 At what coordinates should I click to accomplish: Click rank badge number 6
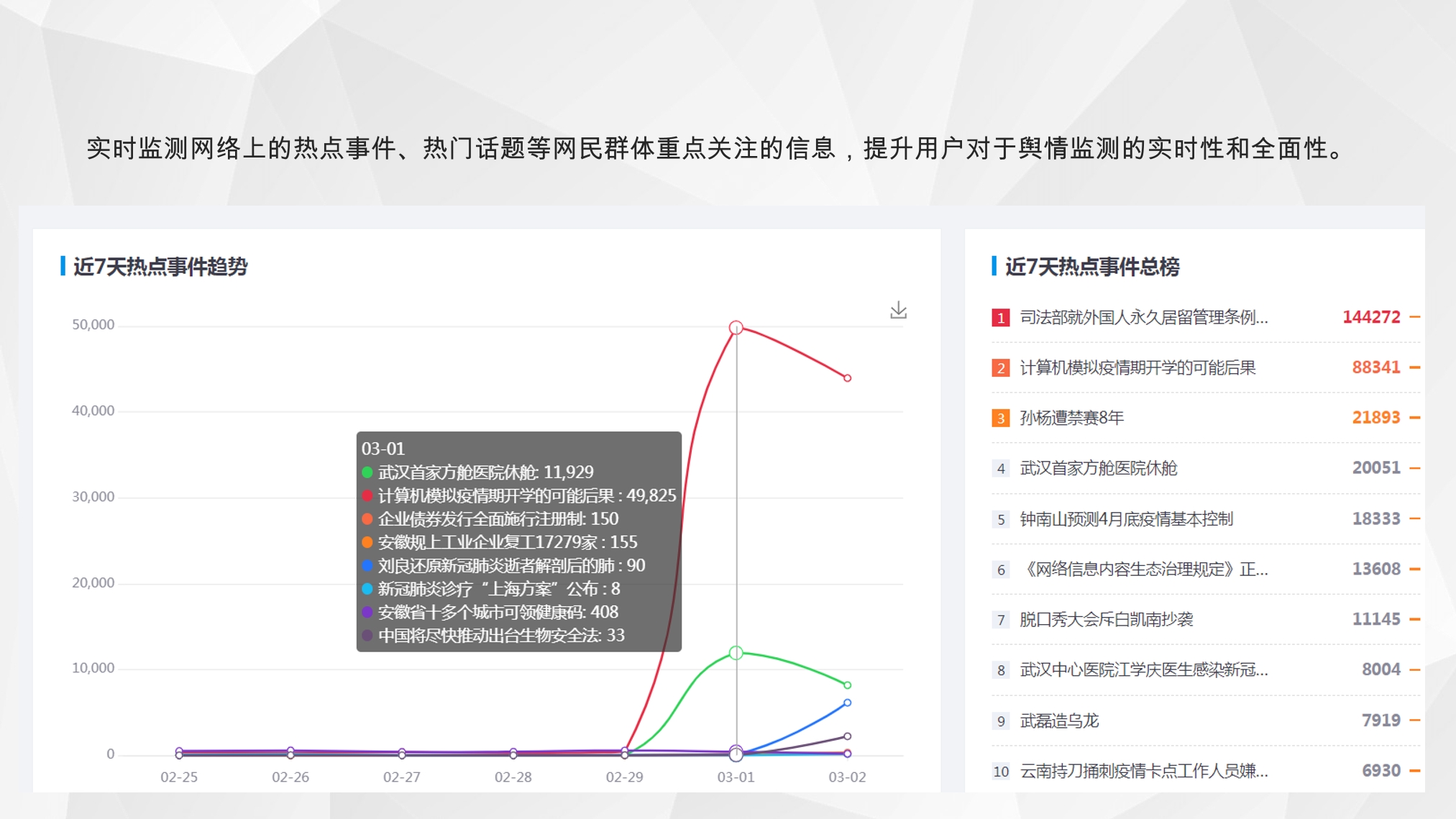pyautogui.click(x=1000, y=569)
